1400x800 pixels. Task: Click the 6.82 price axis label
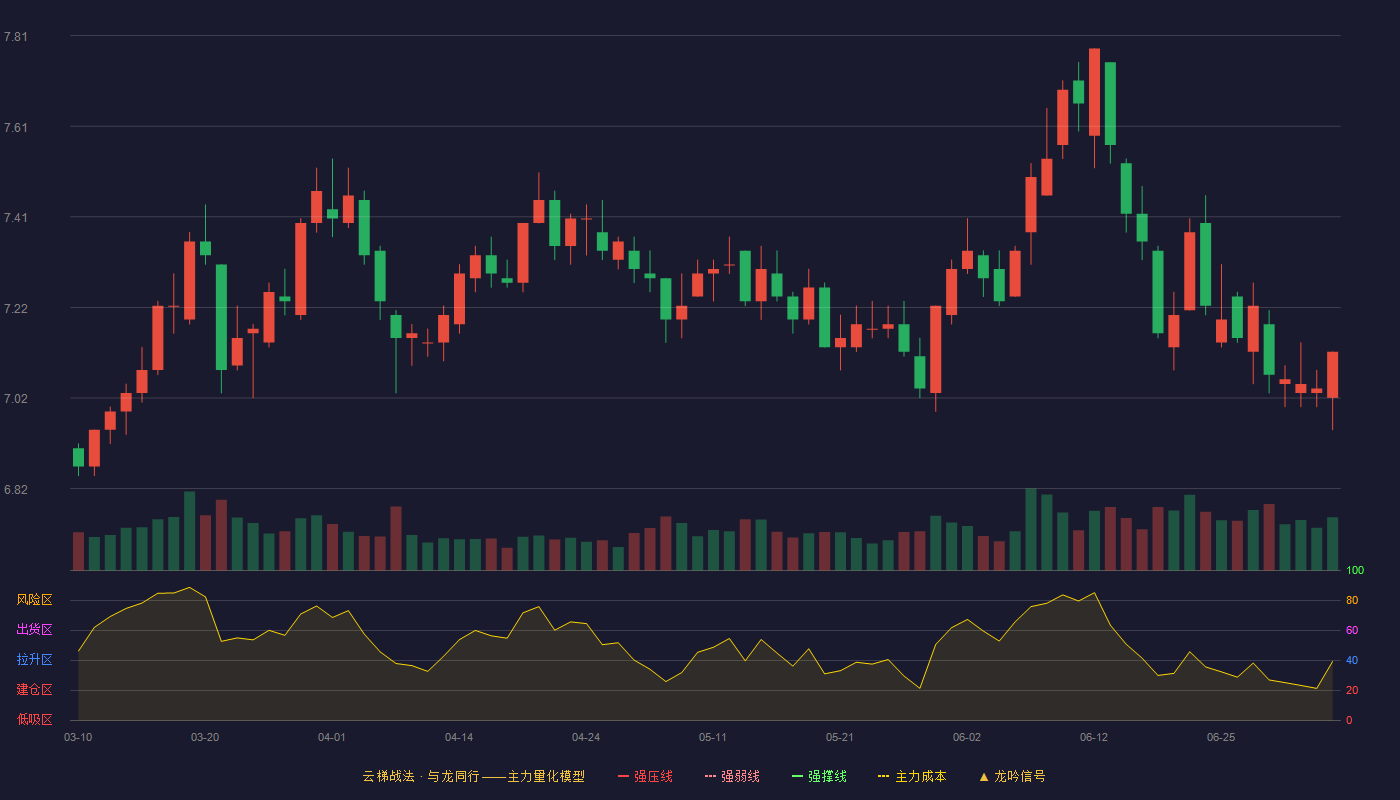(x=16, y=490)
